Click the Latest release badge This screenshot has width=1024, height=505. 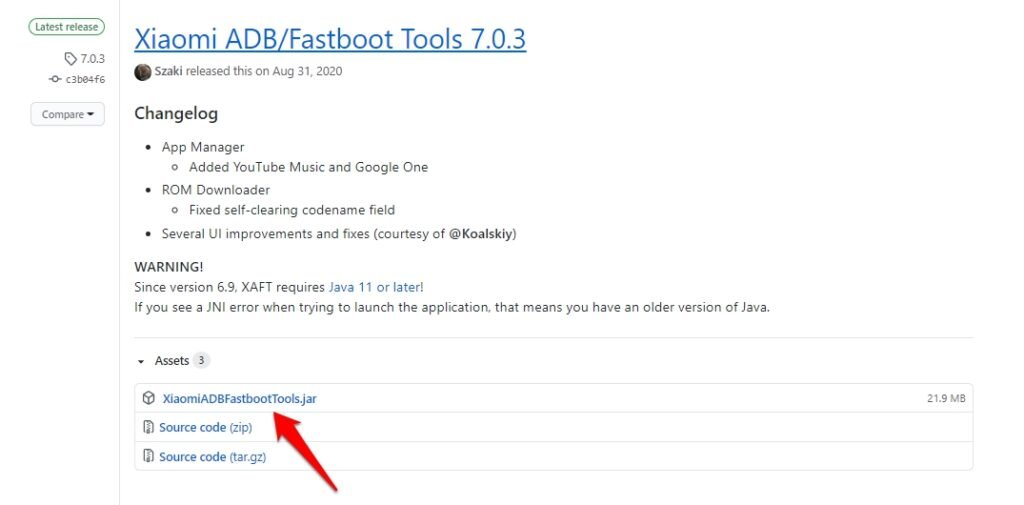(x=67, y=27)
